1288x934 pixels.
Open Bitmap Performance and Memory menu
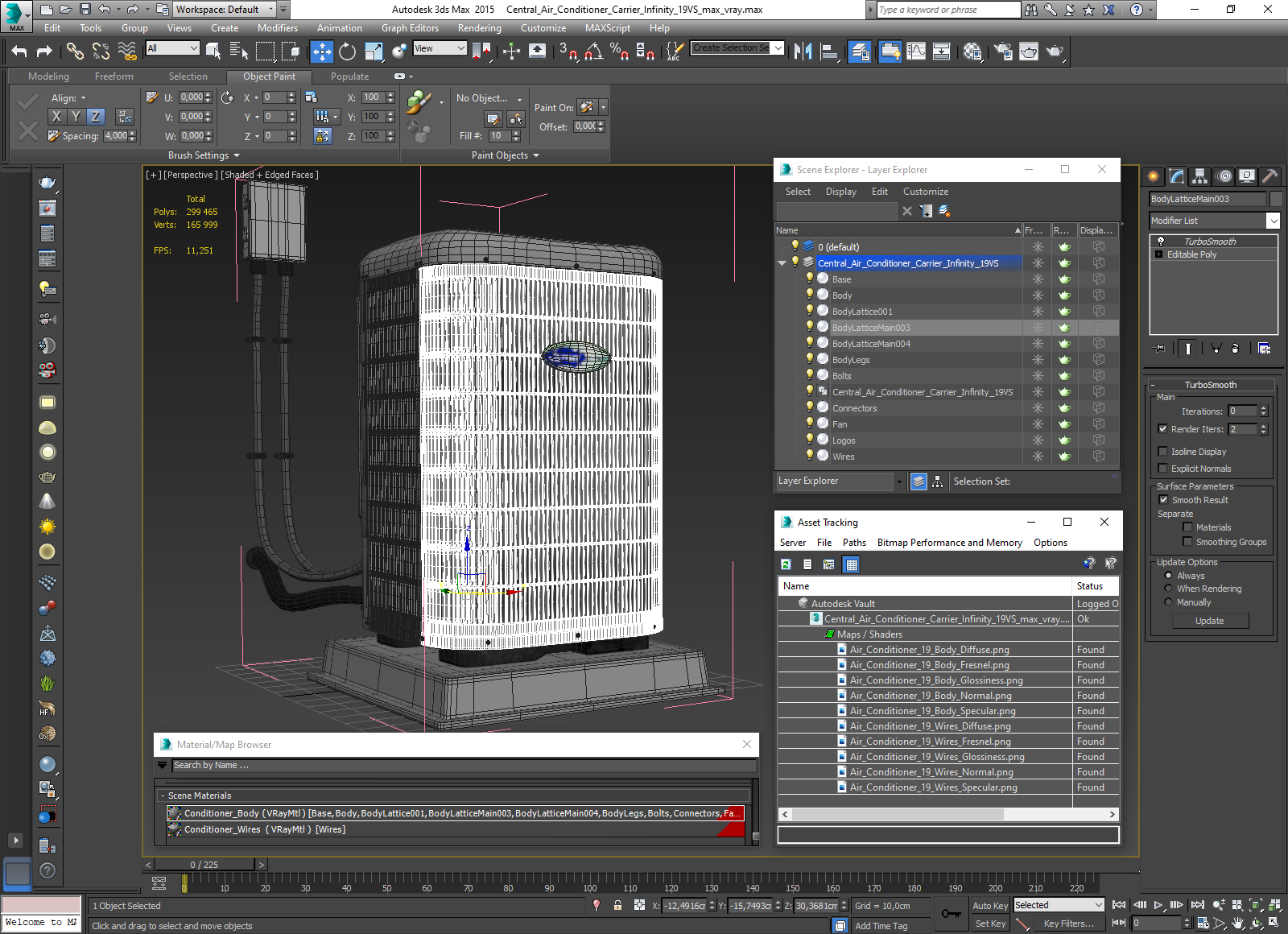pyautogui.click(x=950, y=543)
